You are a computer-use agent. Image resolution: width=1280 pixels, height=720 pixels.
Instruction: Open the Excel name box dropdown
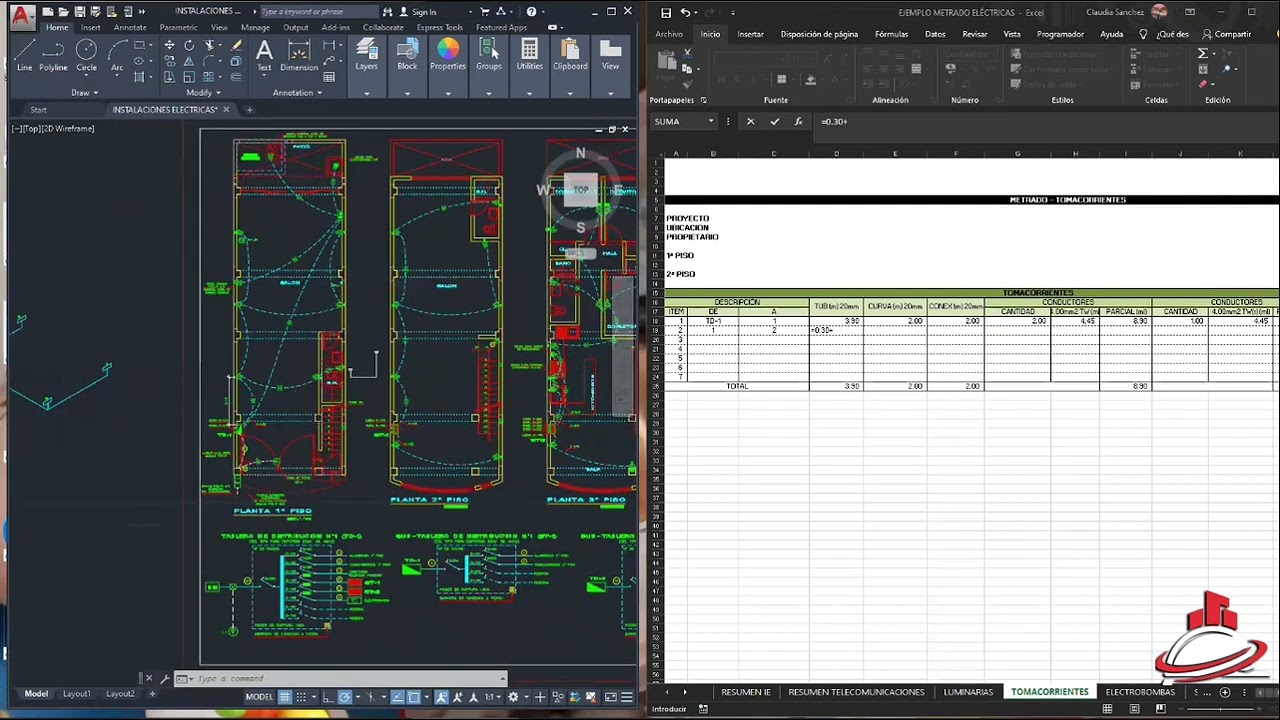pyautogui.click(x=711, y=121)
